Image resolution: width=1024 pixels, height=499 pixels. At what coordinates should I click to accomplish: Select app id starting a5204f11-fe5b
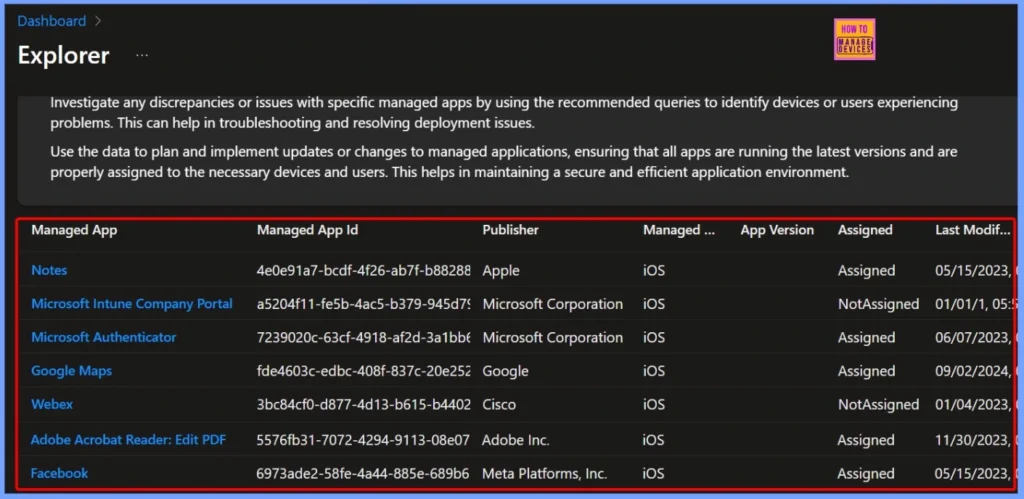coord(364,304)
